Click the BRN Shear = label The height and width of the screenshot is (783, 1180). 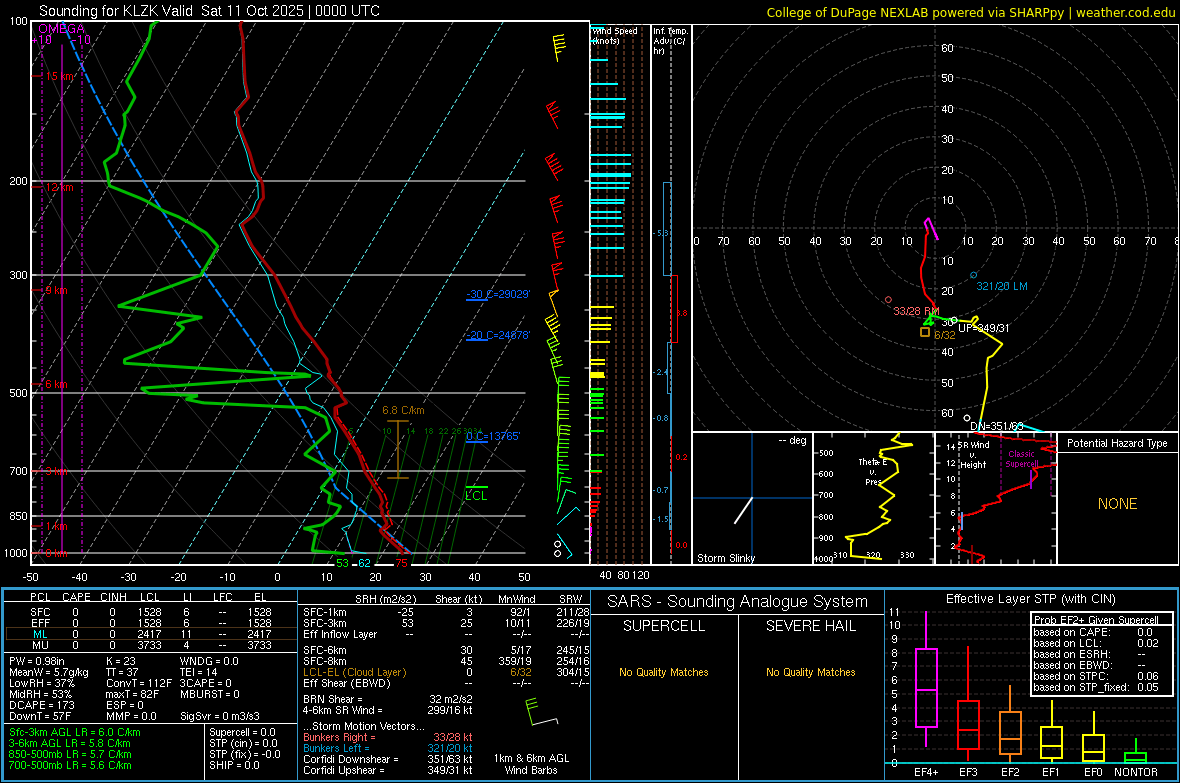tap(333, 699)
